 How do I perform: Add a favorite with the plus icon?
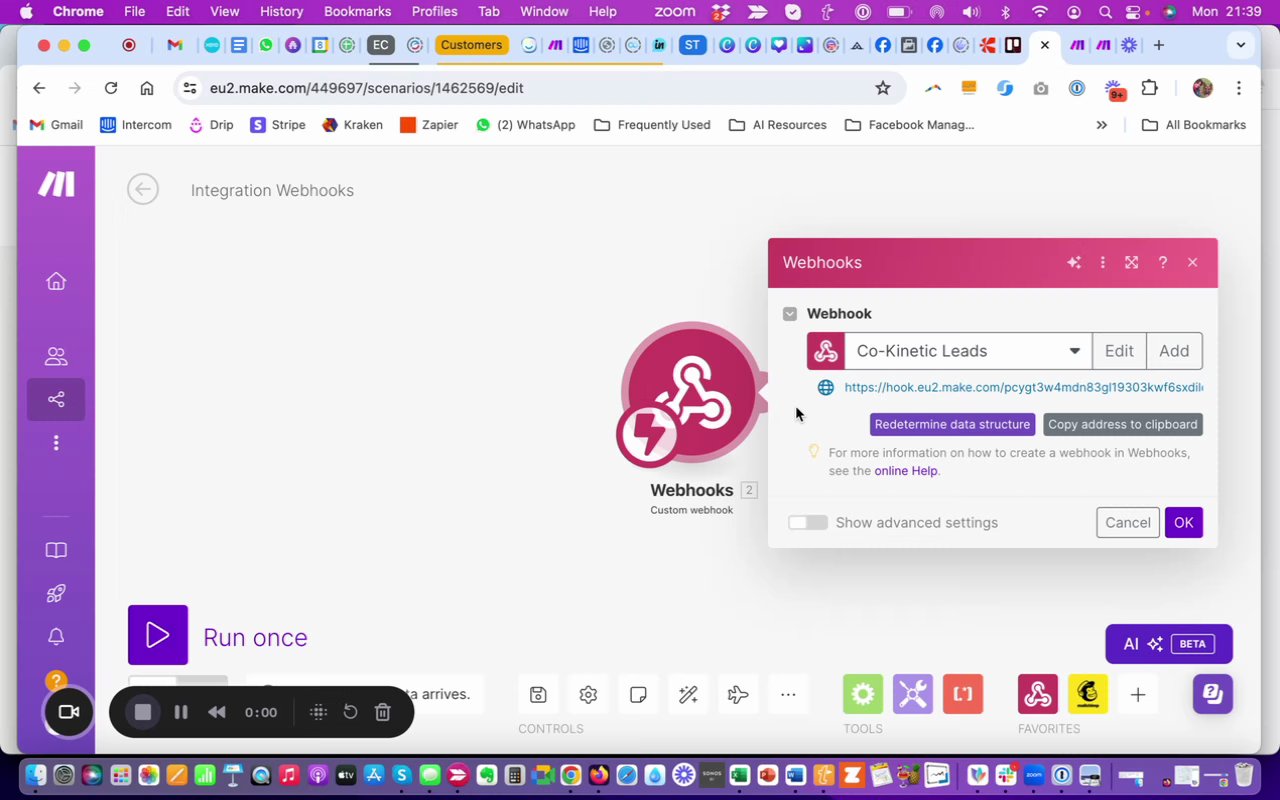[1138, 694]
